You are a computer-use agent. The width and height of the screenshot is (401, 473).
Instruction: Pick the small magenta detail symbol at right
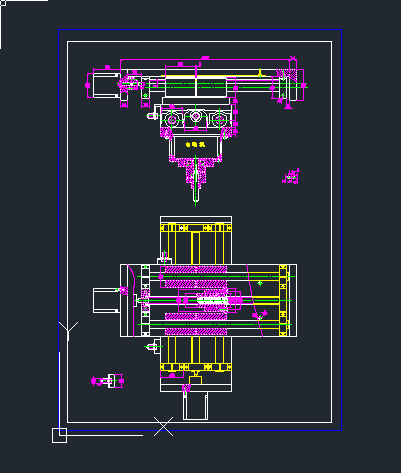tap(291, 176)
